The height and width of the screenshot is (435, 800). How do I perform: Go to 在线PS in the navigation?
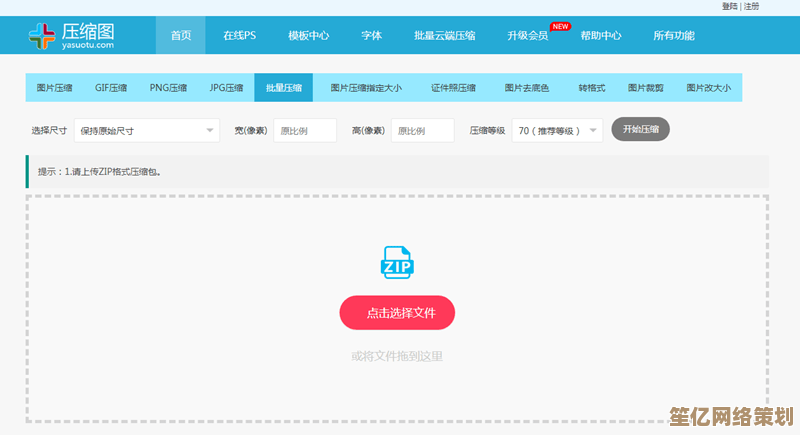[239, 36]
